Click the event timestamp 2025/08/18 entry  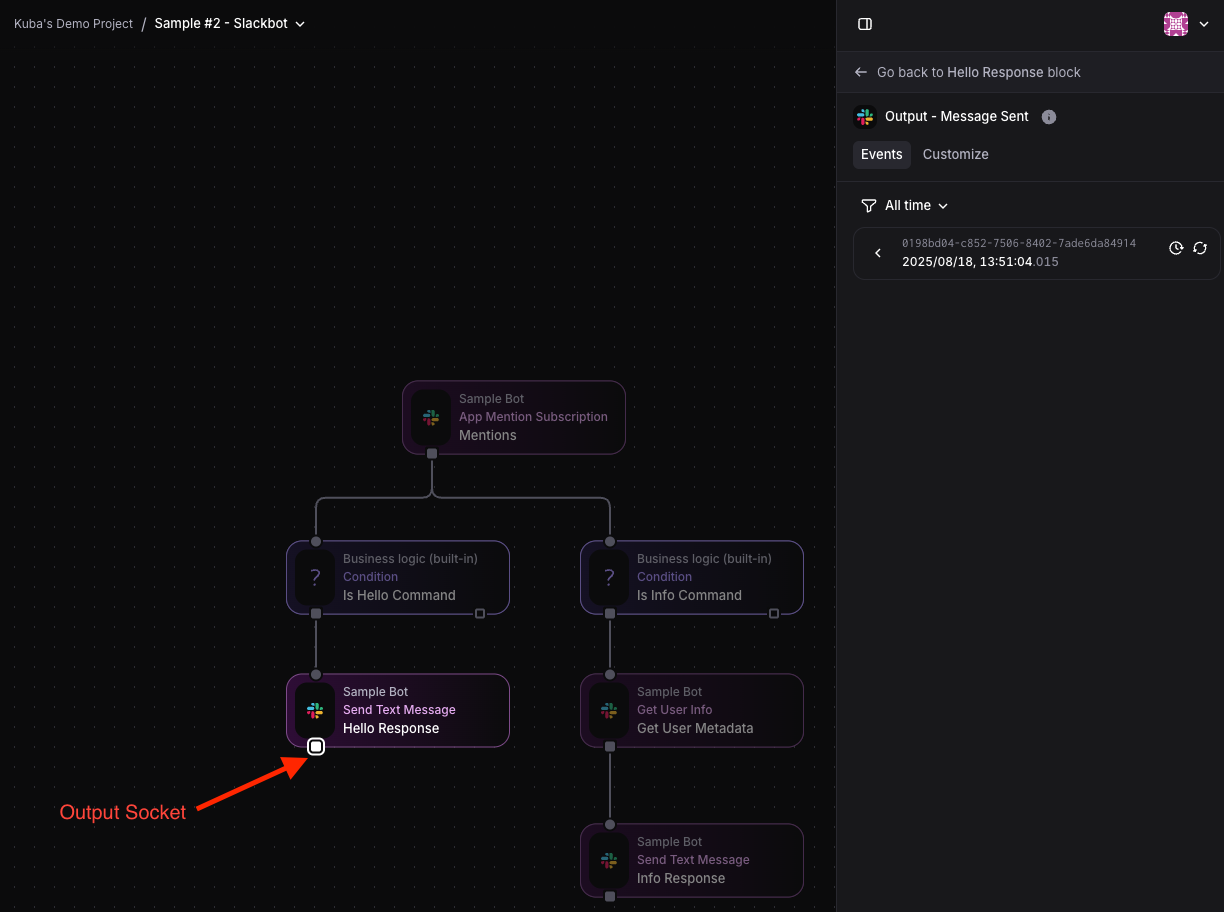(x=980, y=262)
